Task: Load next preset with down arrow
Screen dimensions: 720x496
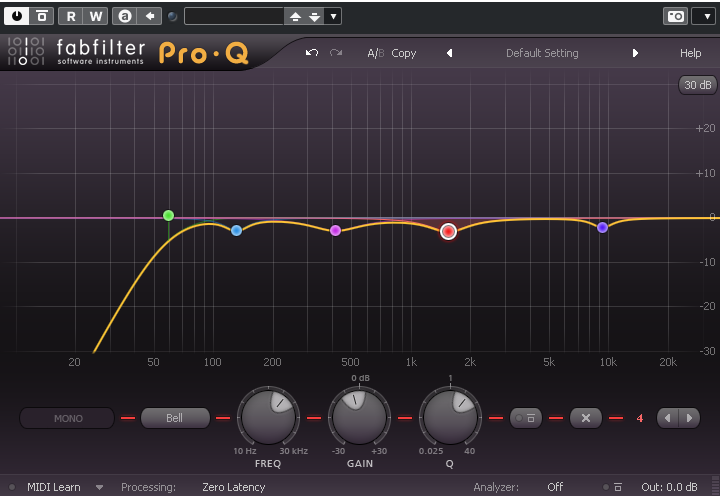Action: pyautogui.click(x=315, y=17)
